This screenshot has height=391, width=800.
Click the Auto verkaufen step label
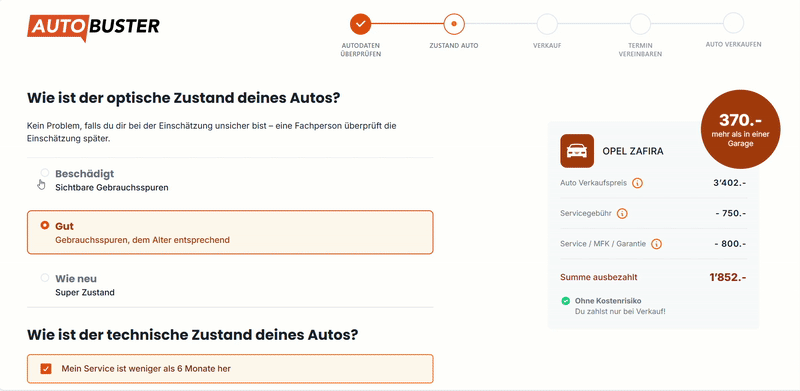click(733, 44)
